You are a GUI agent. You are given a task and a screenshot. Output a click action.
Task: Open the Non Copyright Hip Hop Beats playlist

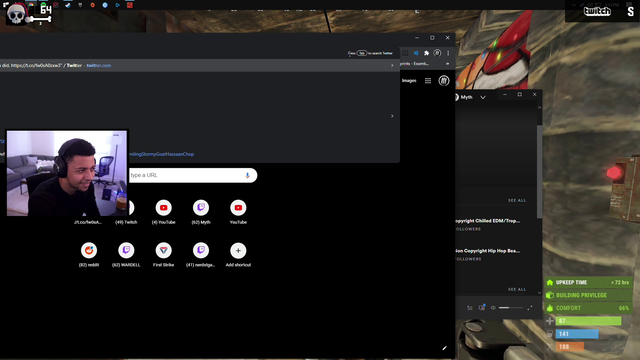click(488, 251)
